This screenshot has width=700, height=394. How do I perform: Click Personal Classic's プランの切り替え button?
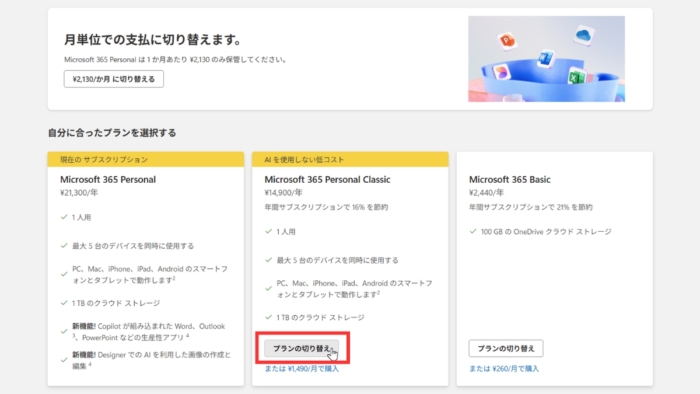301,348
